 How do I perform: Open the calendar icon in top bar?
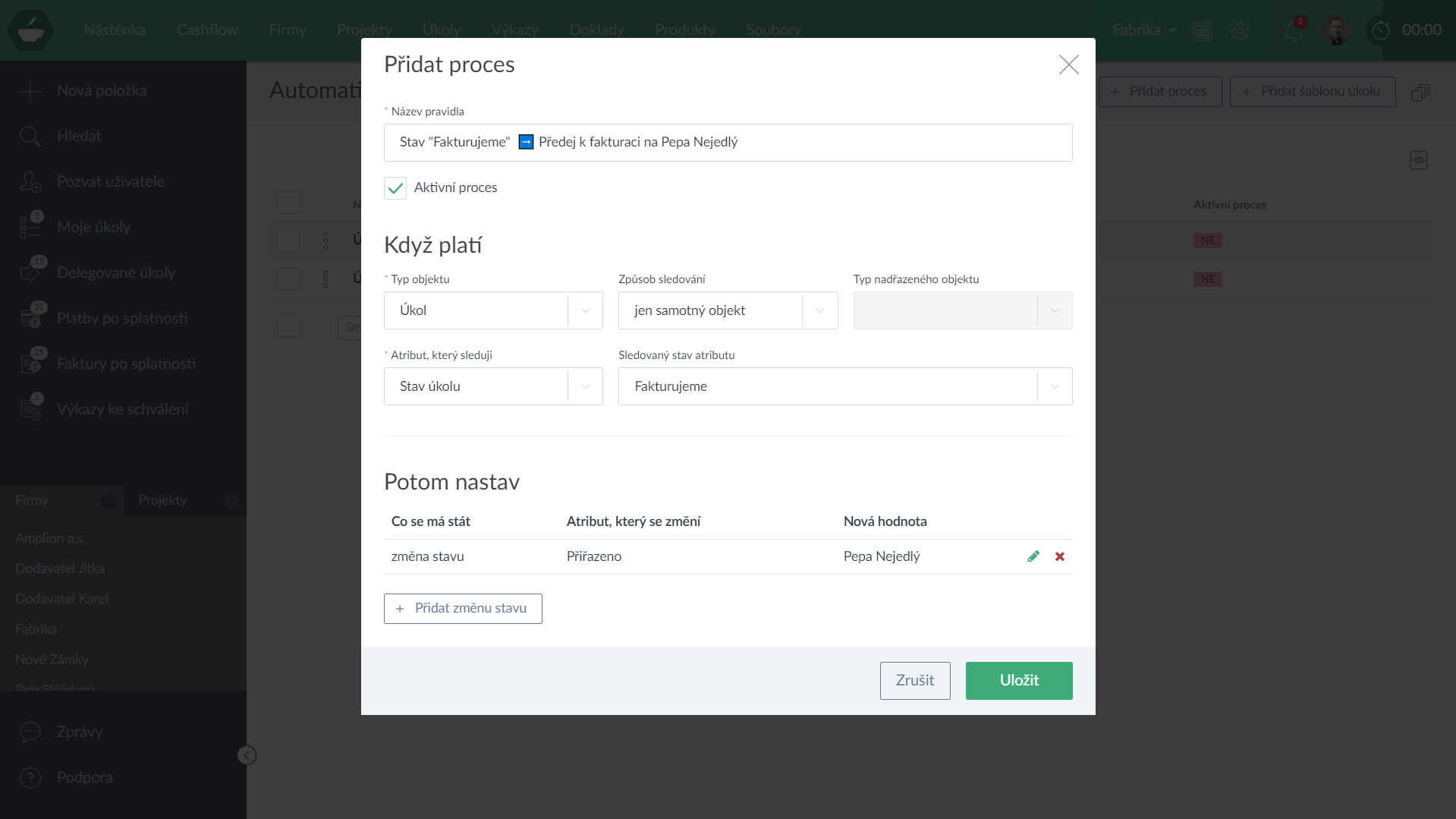pos(1203,30)
